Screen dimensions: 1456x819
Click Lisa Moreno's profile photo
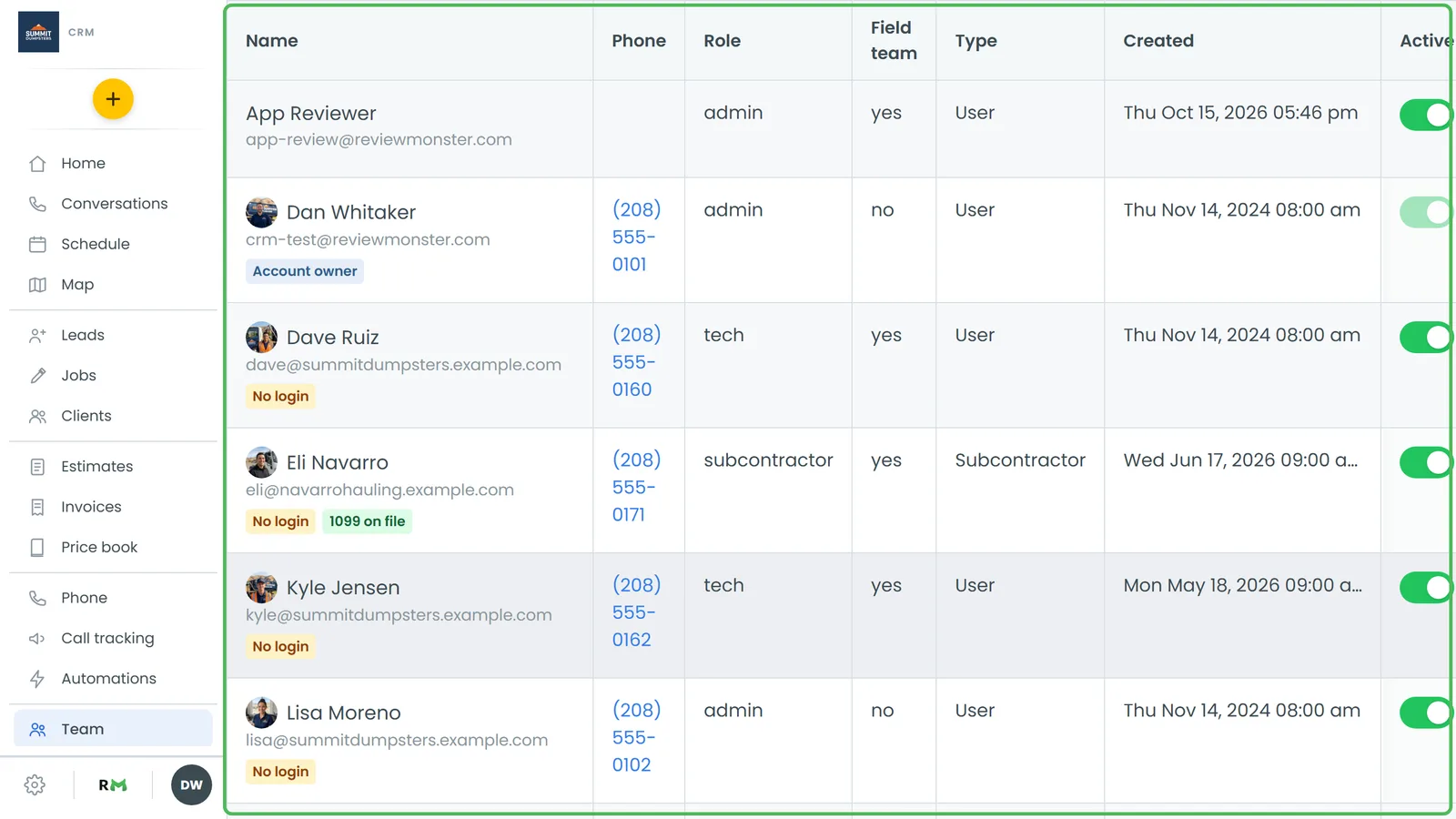pyautogui.click(x=261, y=713)
